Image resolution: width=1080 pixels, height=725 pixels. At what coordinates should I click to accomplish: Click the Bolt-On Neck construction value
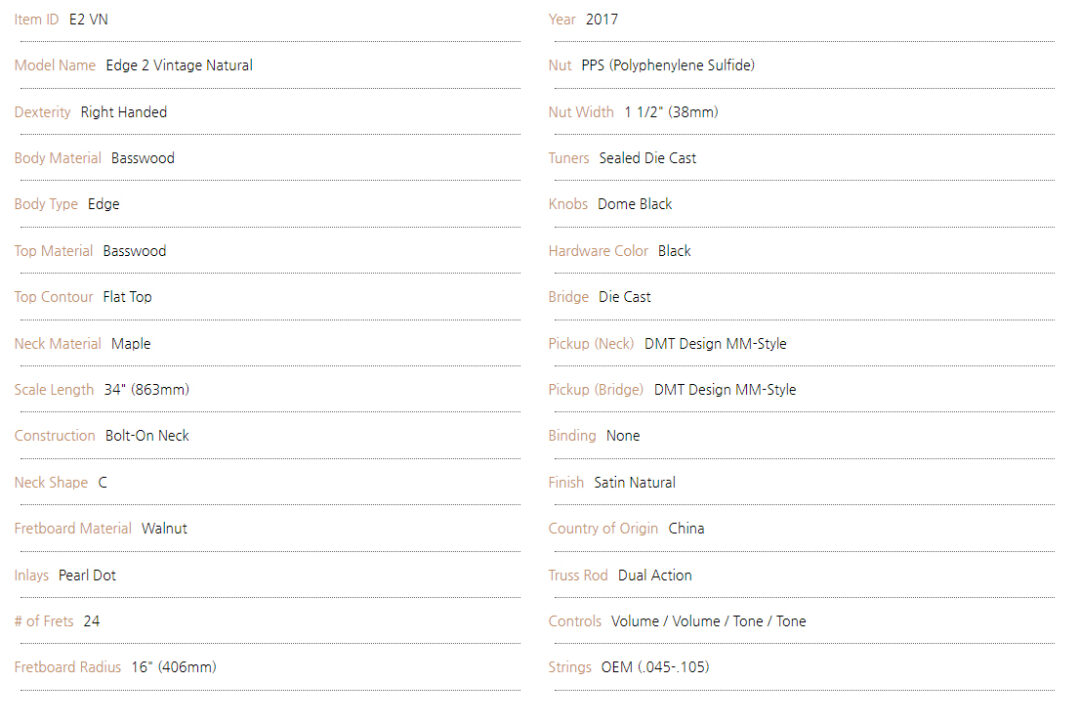pos(147,435)
